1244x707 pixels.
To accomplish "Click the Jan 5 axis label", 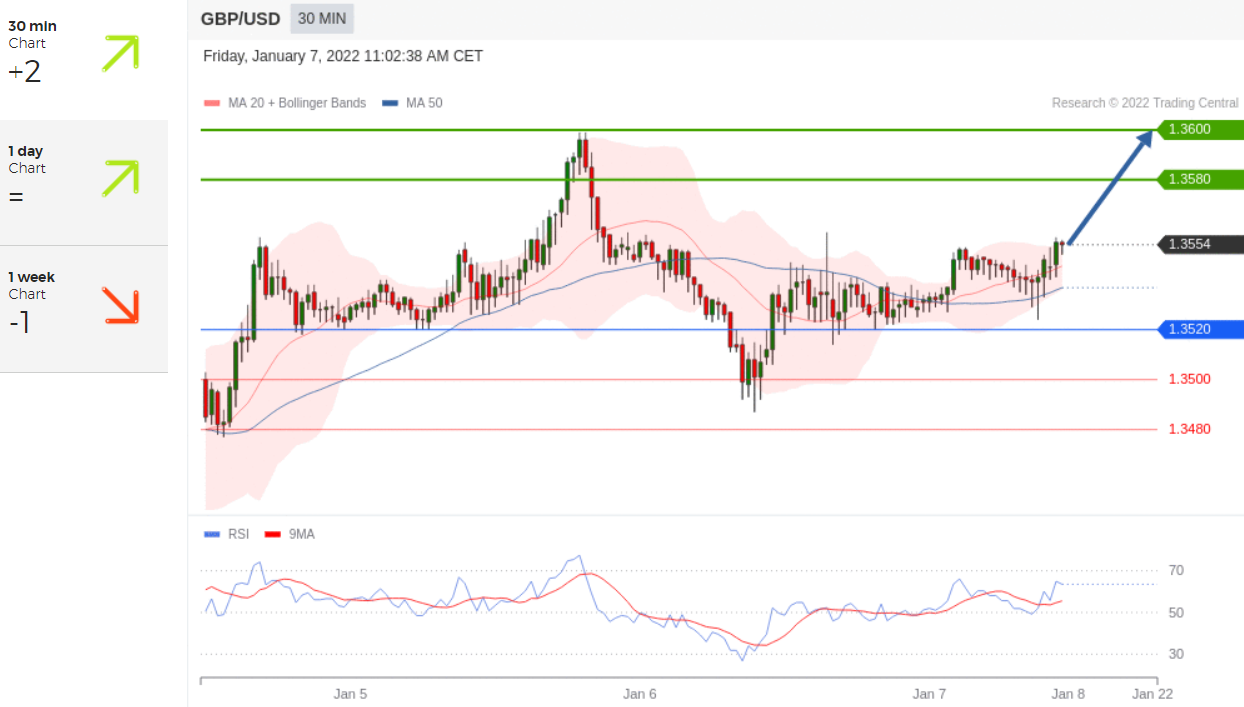I will click(350, 693).
